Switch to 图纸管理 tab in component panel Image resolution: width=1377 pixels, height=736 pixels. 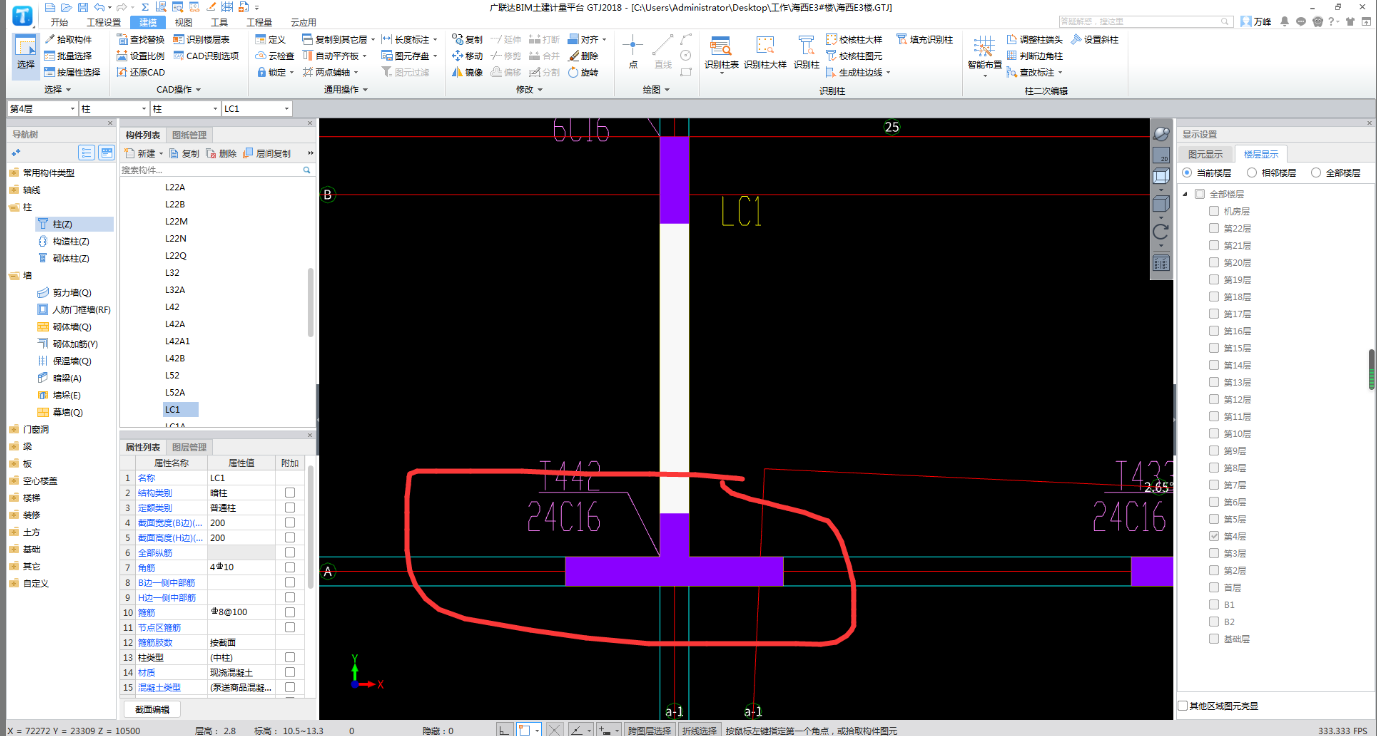click(x=190, y=134)
